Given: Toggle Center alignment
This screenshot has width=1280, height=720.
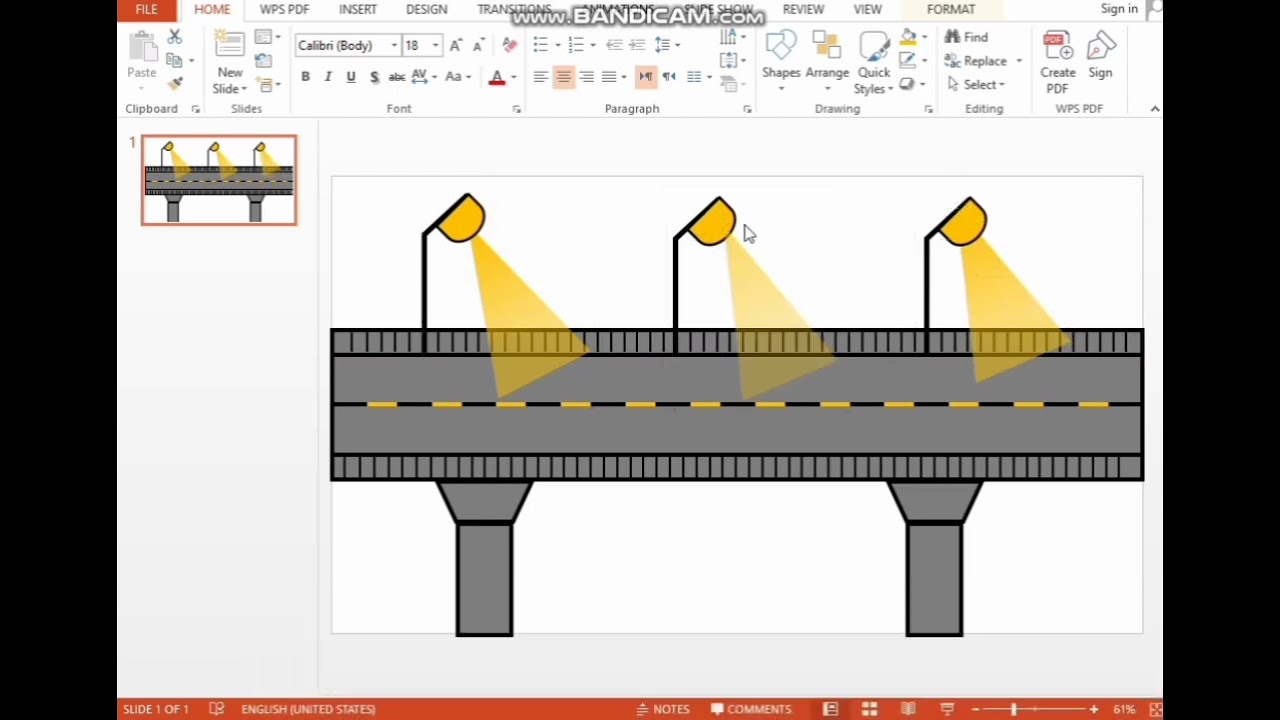Looking at the screenshot, I should [563, 77].
